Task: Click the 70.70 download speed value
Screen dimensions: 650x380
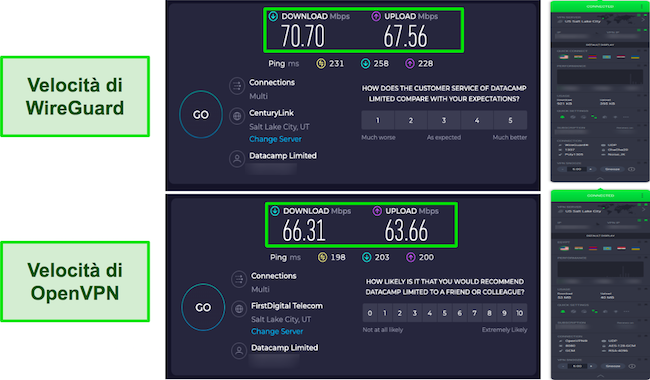Action: [x=303, y=36]
